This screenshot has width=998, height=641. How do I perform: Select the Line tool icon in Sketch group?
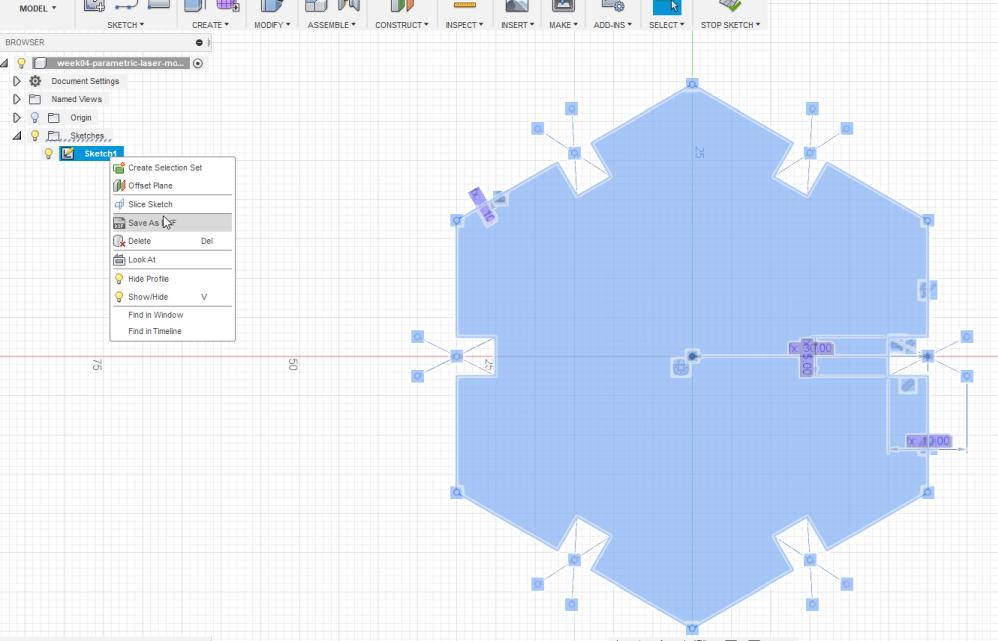[126, 5]
